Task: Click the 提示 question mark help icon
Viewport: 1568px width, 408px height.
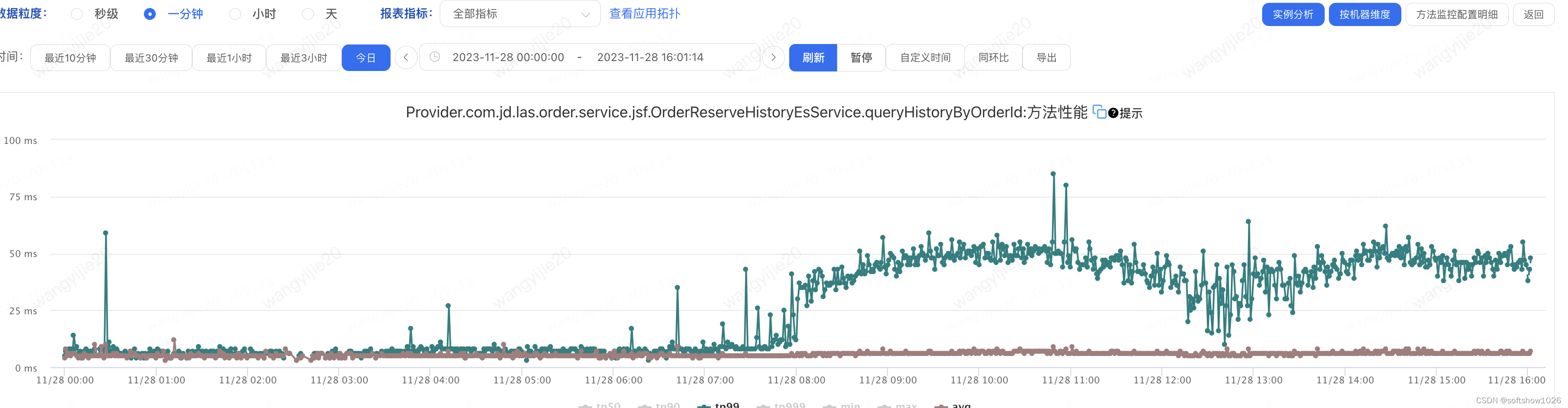Action: click(x=1113, y=113)
